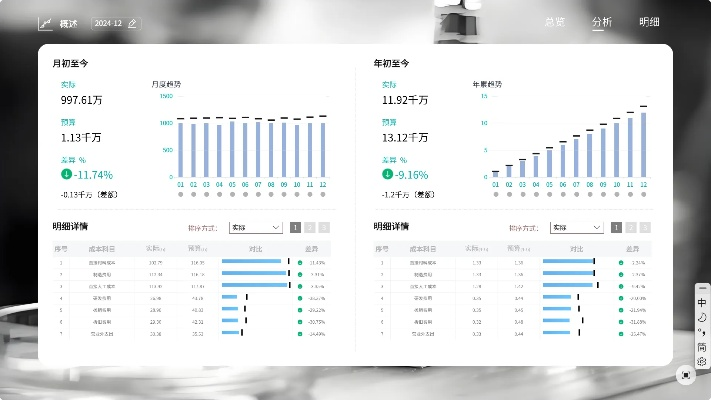Open the sort dropdown in 年初至今 details

tap(577, 227)
